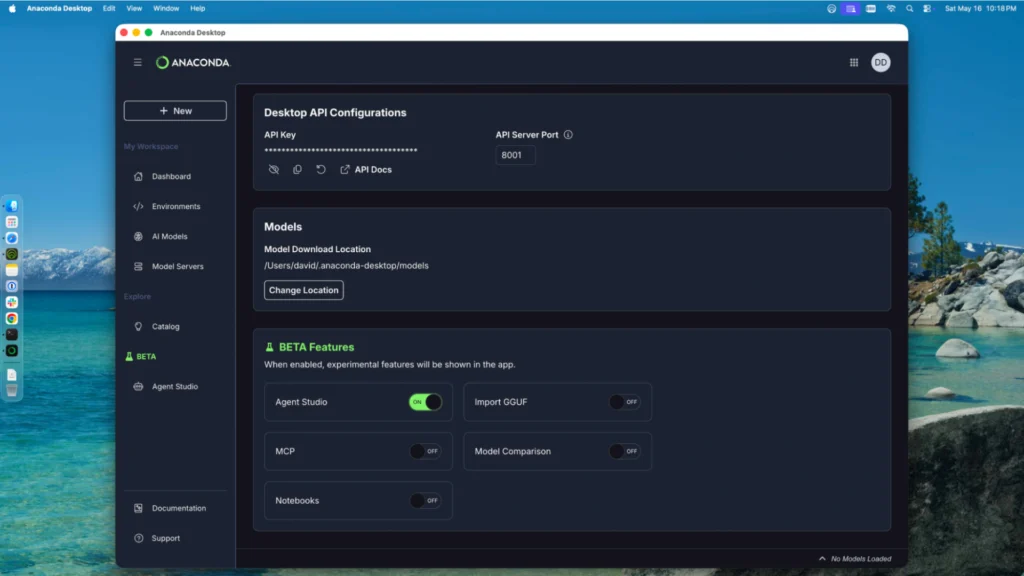The height and width of the screenshot is (576, 1024).
Task: Click the BETA flask label in sidebar
Action: tap(140, 357)
